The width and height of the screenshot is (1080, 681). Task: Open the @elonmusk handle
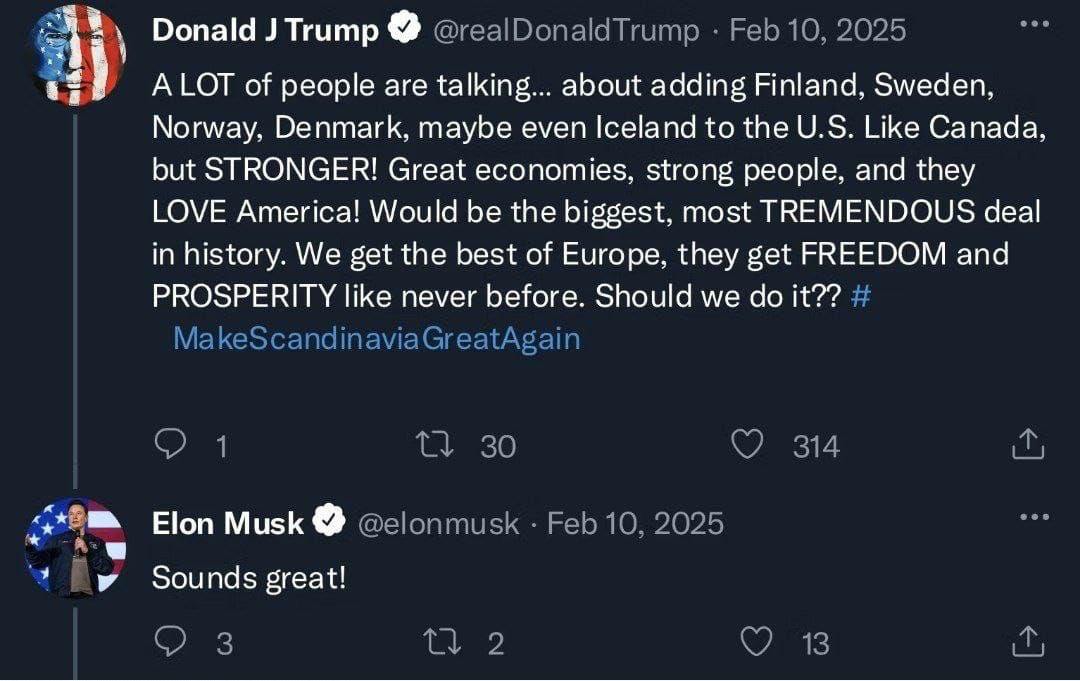tap(438, 523)
